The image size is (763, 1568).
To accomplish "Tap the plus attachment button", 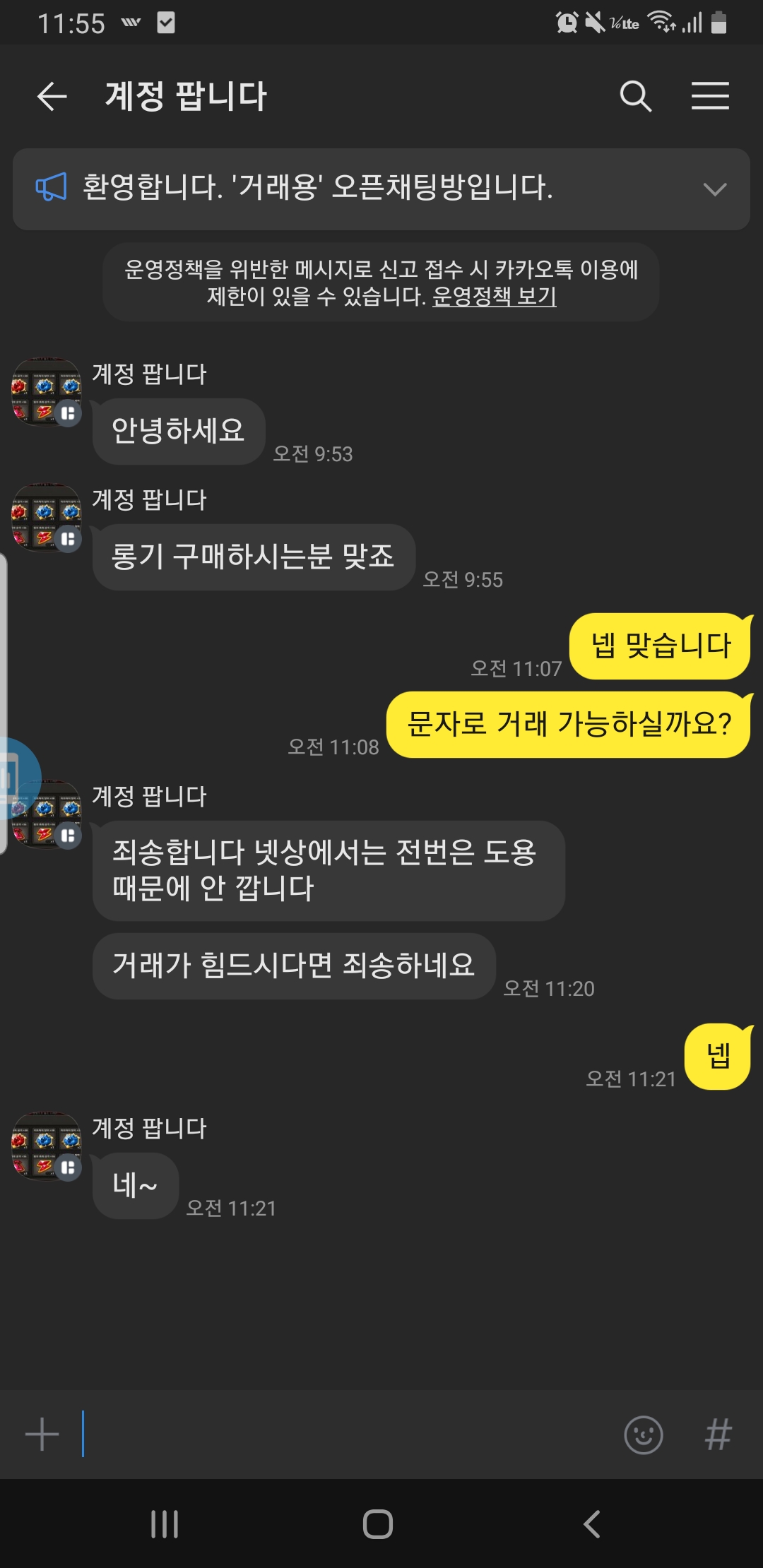I will 42,1435.
